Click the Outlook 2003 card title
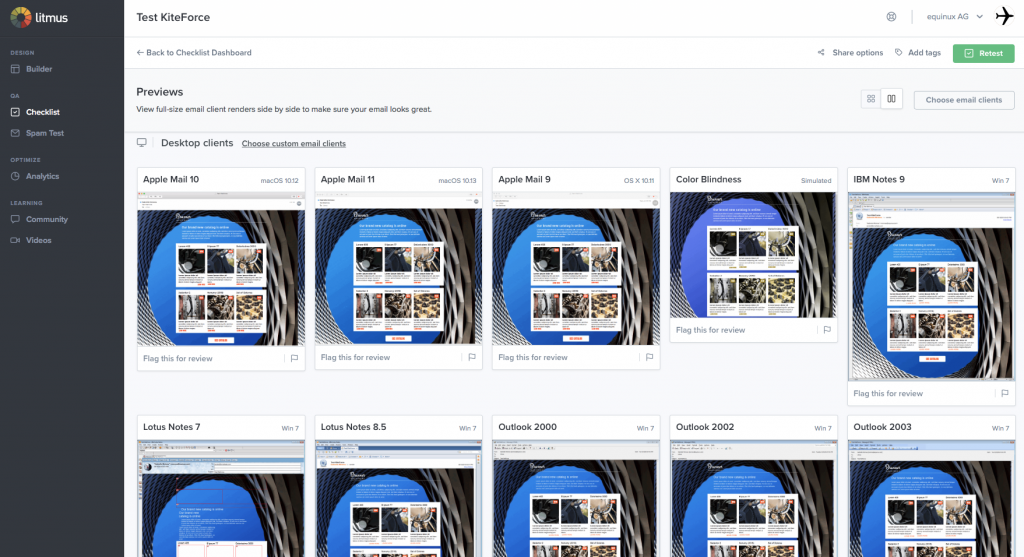The width and height of the screenshot is (1024, 557). click(x=882, y=427)
